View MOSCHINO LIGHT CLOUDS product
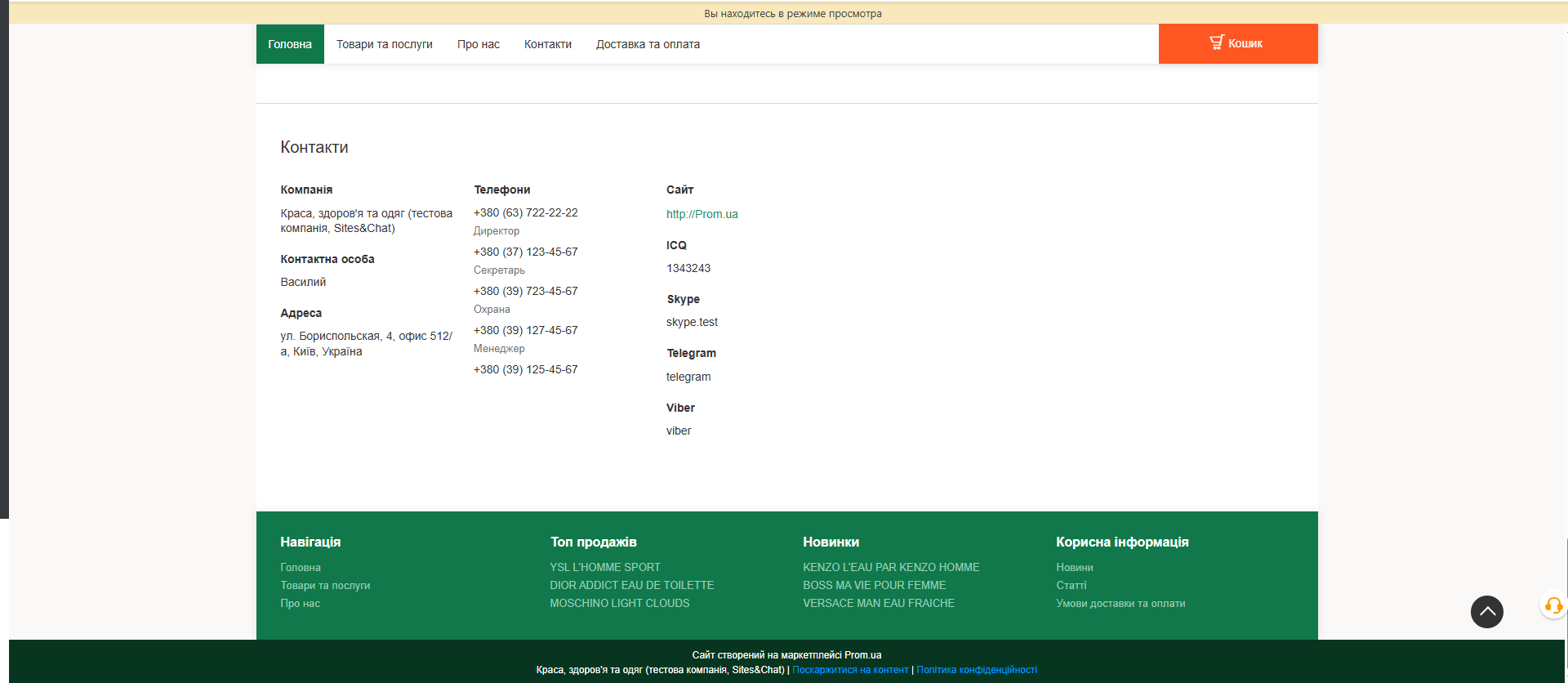 pos(619,603)
